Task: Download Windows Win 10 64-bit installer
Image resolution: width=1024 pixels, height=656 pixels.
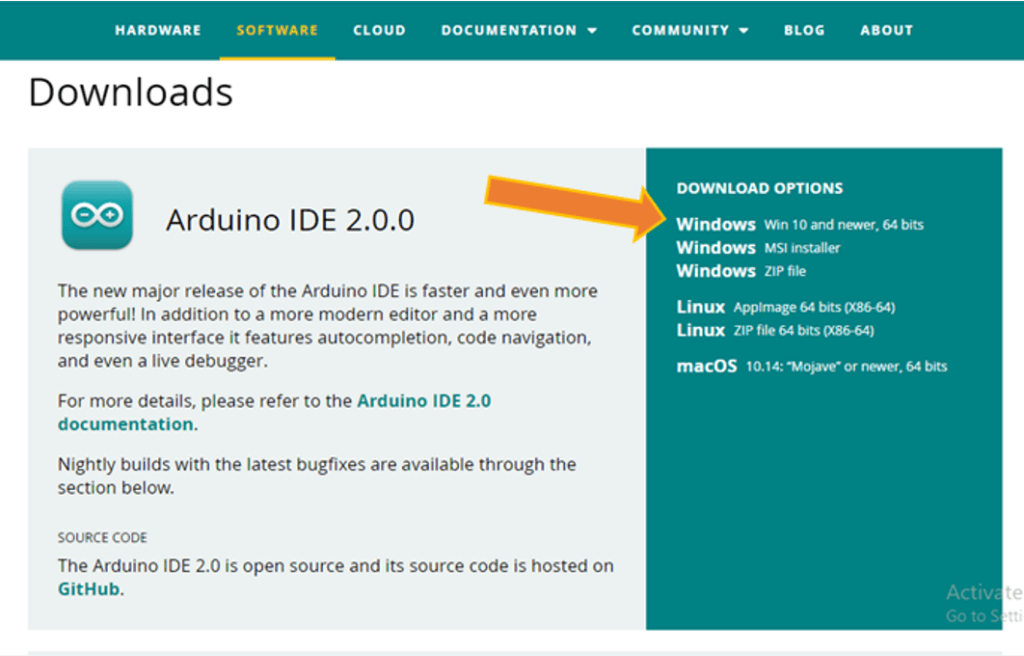Action: point(800,224)
